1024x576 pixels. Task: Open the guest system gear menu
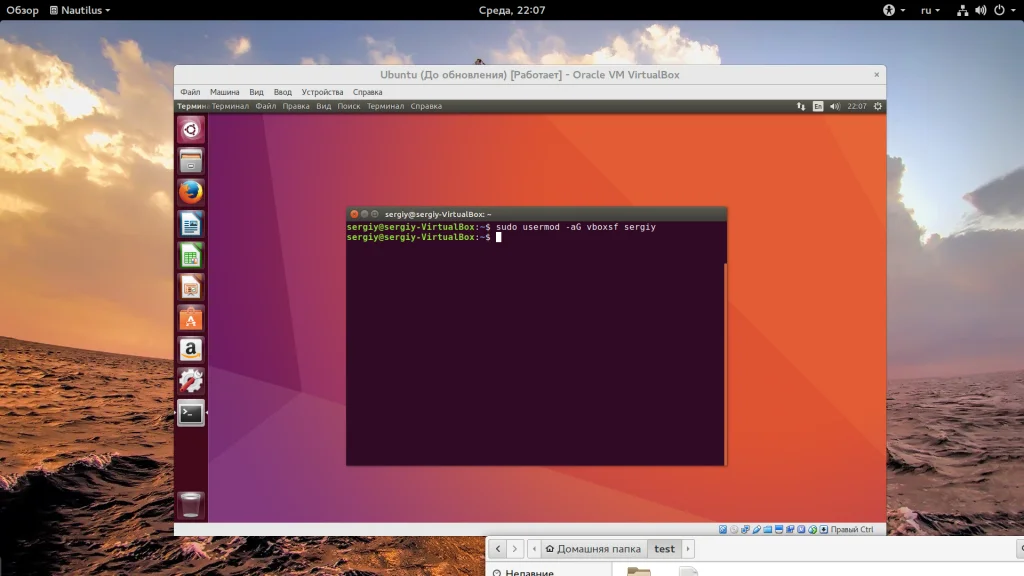coord(878,106)
